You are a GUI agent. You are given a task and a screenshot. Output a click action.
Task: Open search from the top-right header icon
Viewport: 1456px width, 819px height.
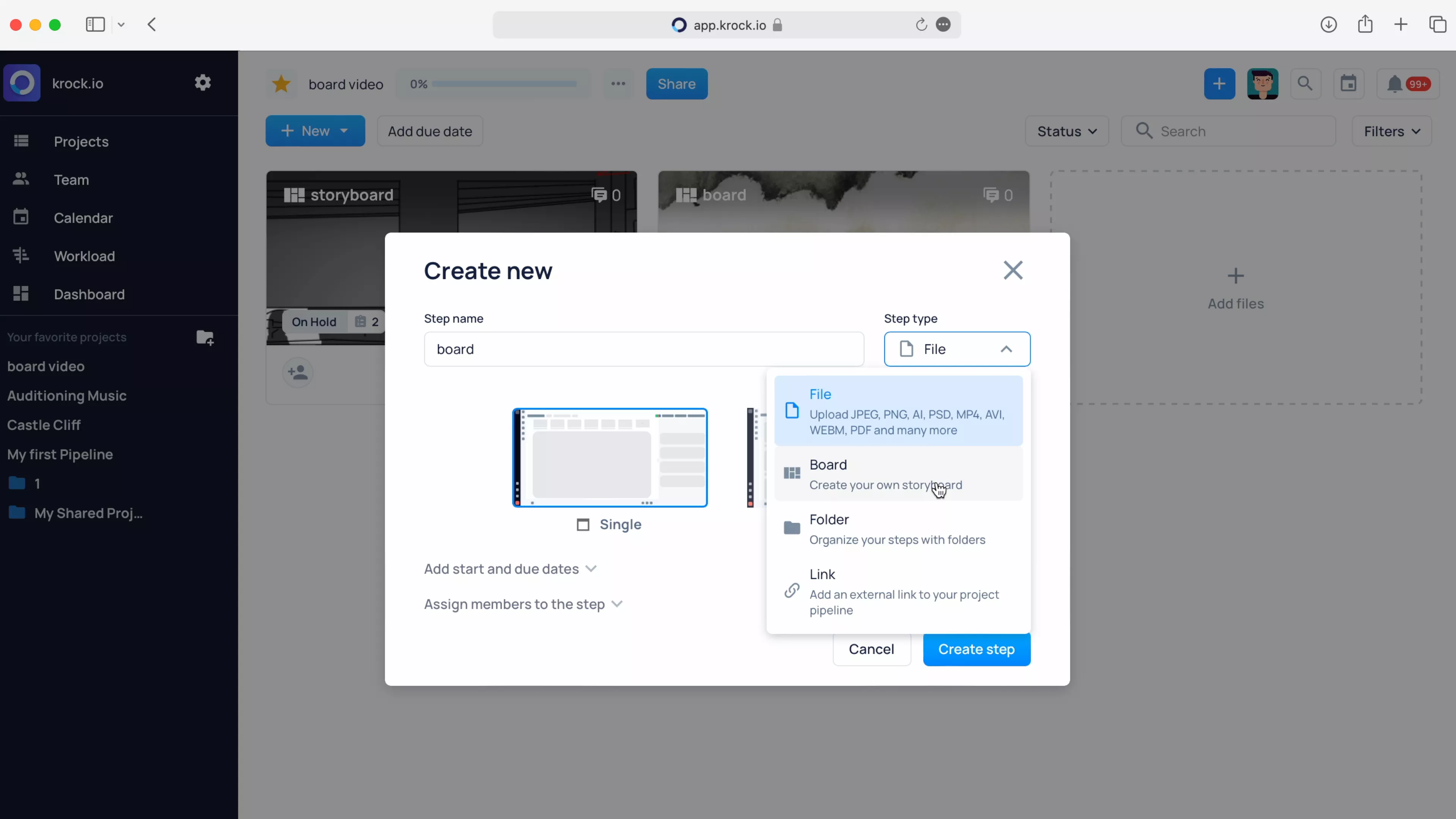pos(1305,84)
